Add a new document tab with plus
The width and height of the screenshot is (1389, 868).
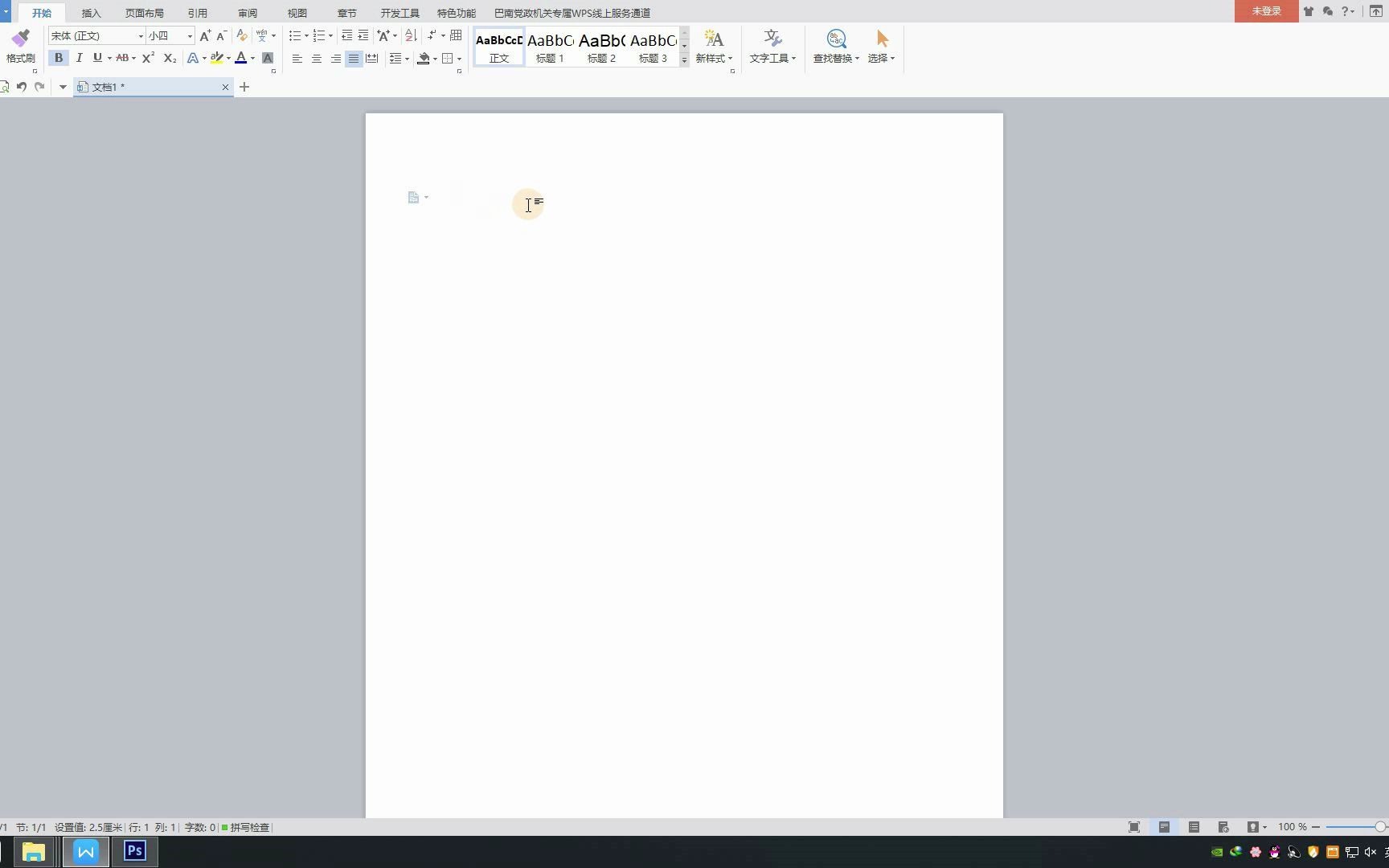[x=244, y=87]
